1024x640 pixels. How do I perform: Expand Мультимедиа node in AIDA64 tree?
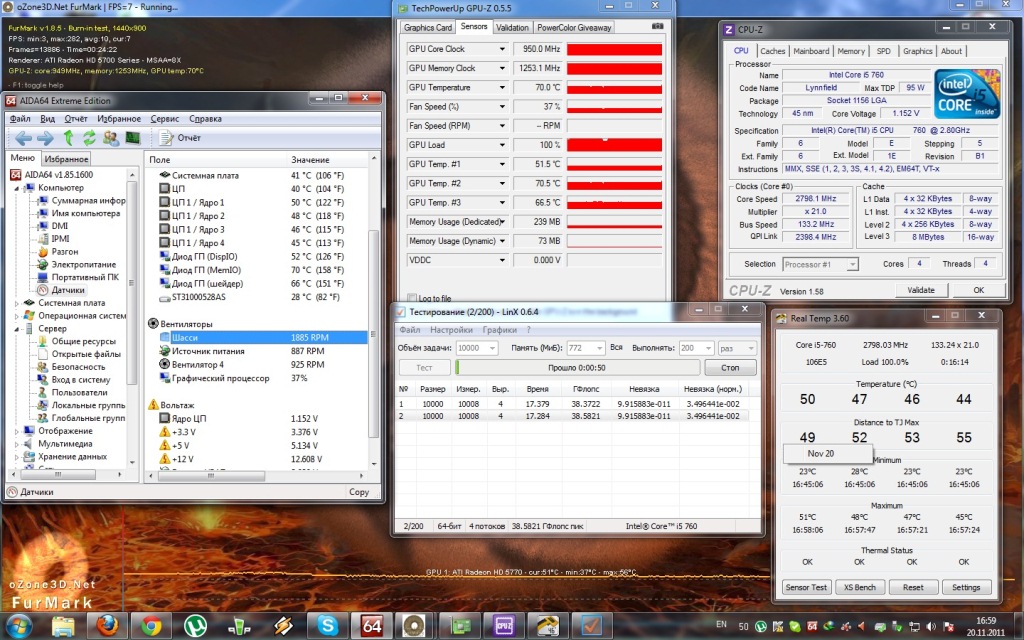(17, 444)
